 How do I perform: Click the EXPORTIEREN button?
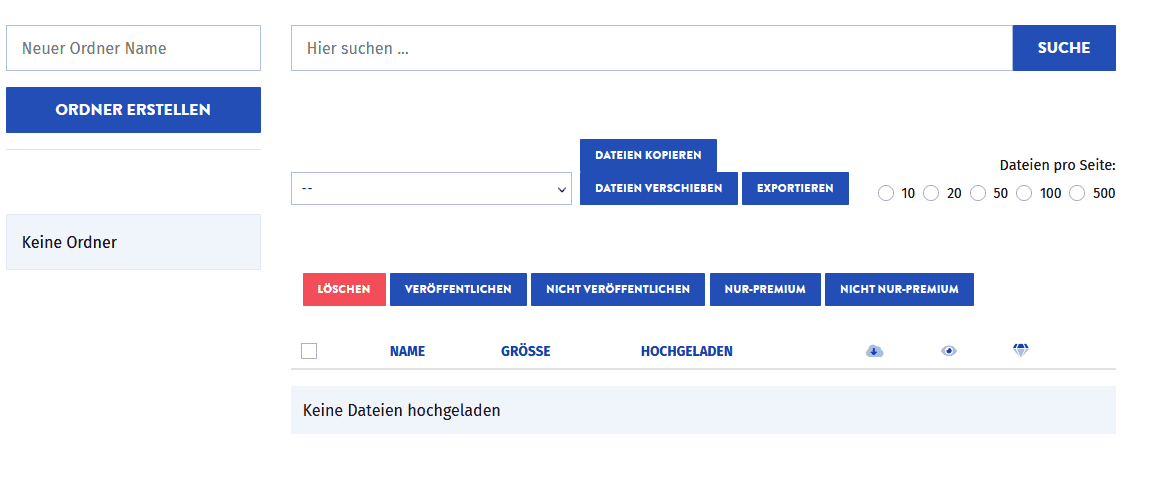(x=795, y=188)
